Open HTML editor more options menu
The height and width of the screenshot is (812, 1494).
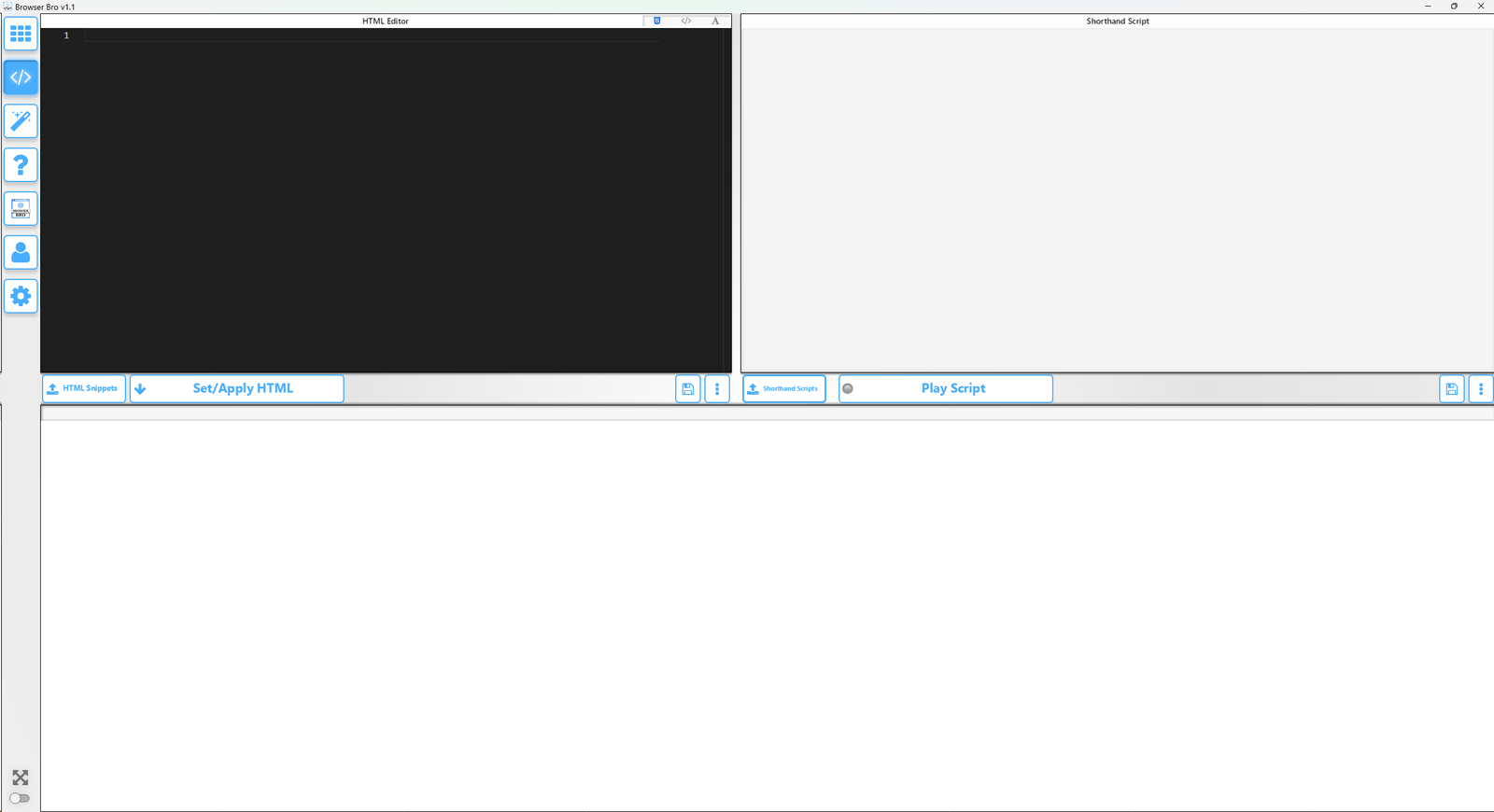pyautogui.click(x=717, y=388)
